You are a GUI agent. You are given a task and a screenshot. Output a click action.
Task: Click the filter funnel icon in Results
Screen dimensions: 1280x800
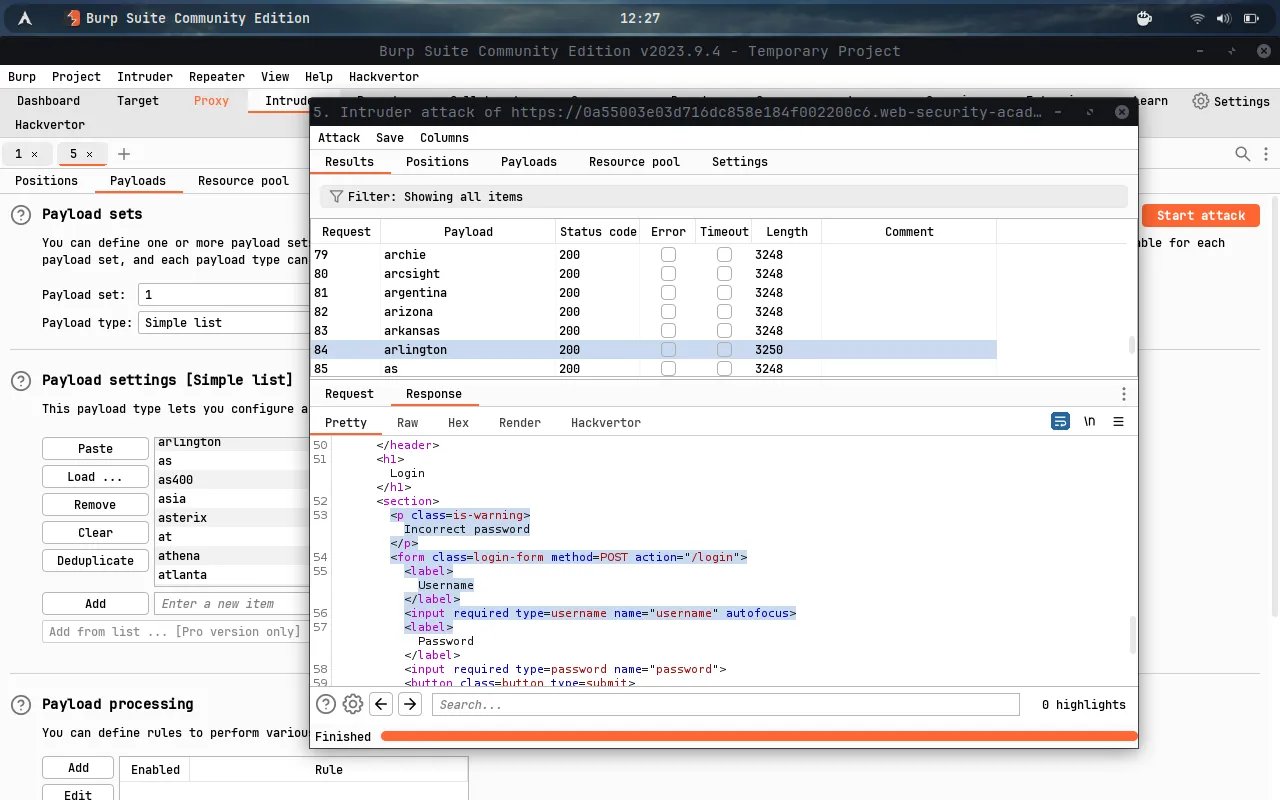point(336,197)
